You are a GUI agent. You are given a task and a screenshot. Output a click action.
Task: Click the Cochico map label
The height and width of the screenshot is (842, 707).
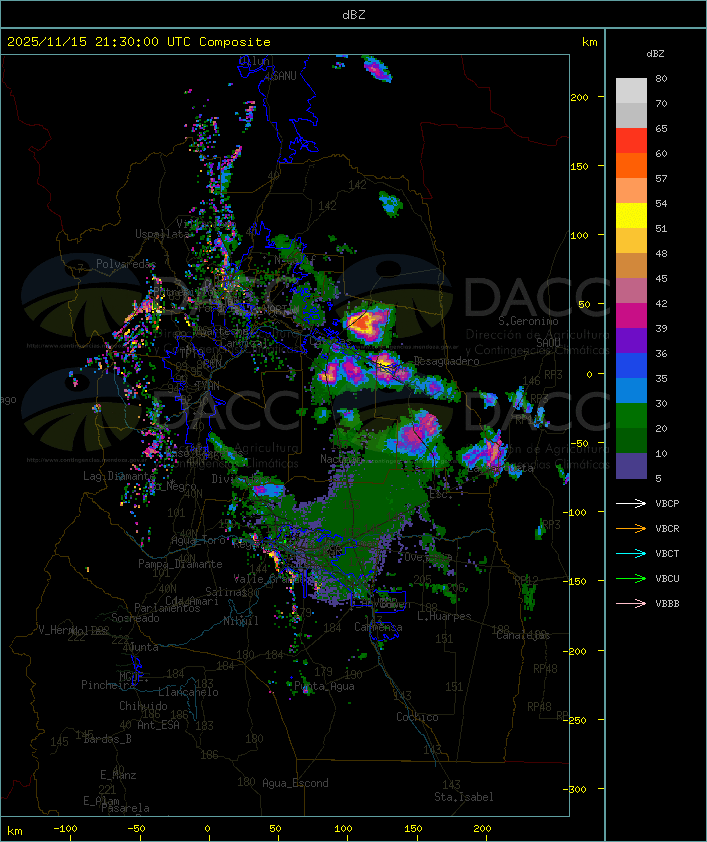coord(417,717)
